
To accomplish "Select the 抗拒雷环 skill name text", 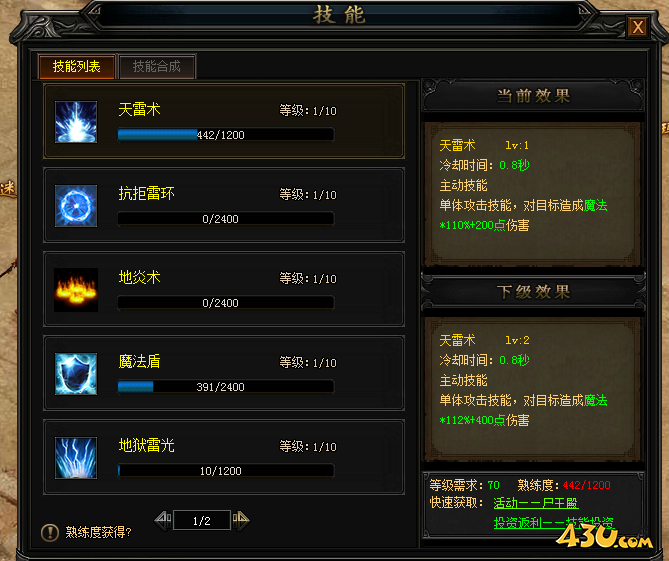I will click(x=146, y=194).
